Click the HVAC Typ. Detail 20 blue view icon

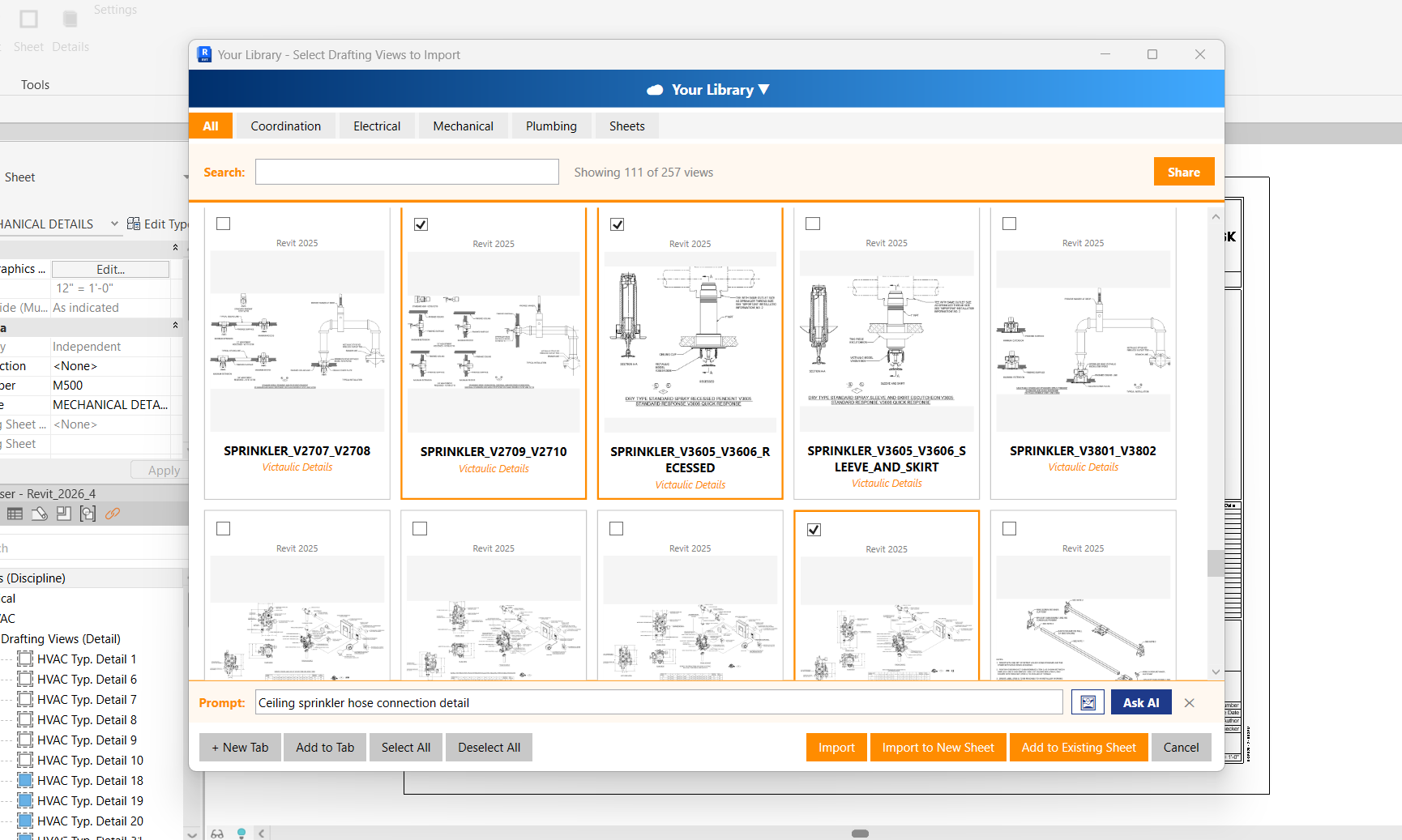(25, 821)
